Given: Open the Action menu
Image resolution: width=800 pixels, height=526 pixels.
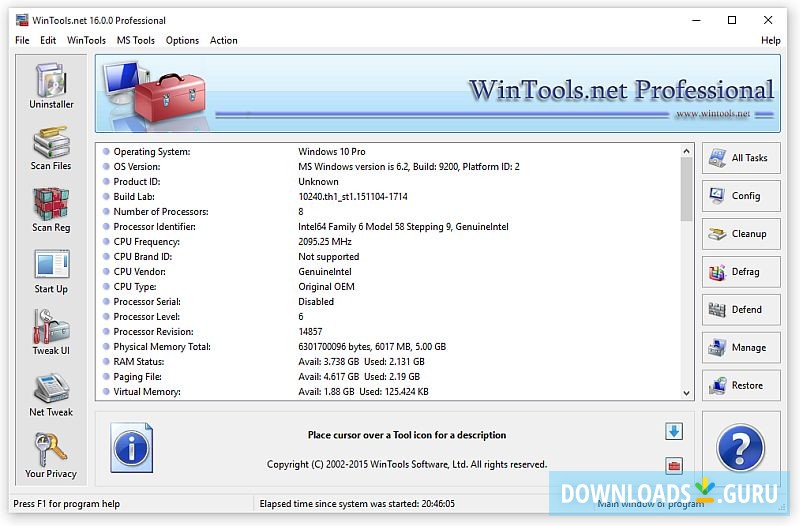Looking at the screenshot, I should (x=223, y=40).
